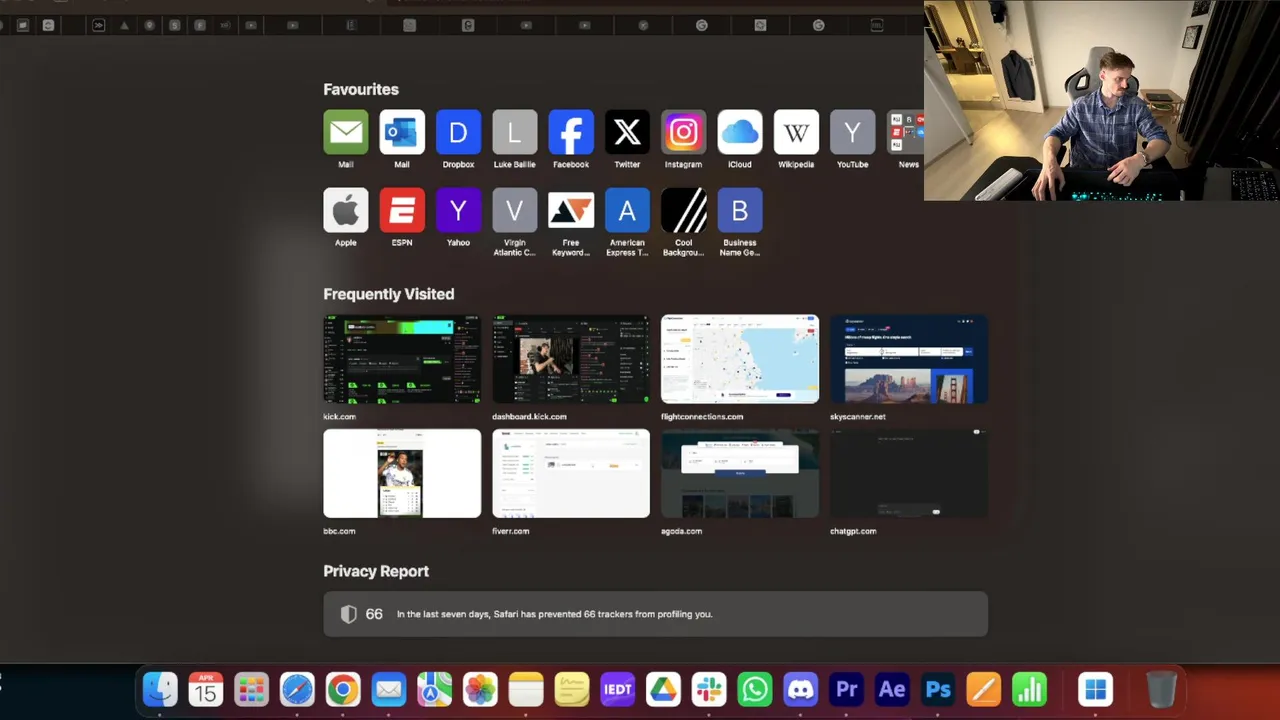Open the Facebook favourite
The height and width of the screenshot is (720, 1280).
(571, 132)
